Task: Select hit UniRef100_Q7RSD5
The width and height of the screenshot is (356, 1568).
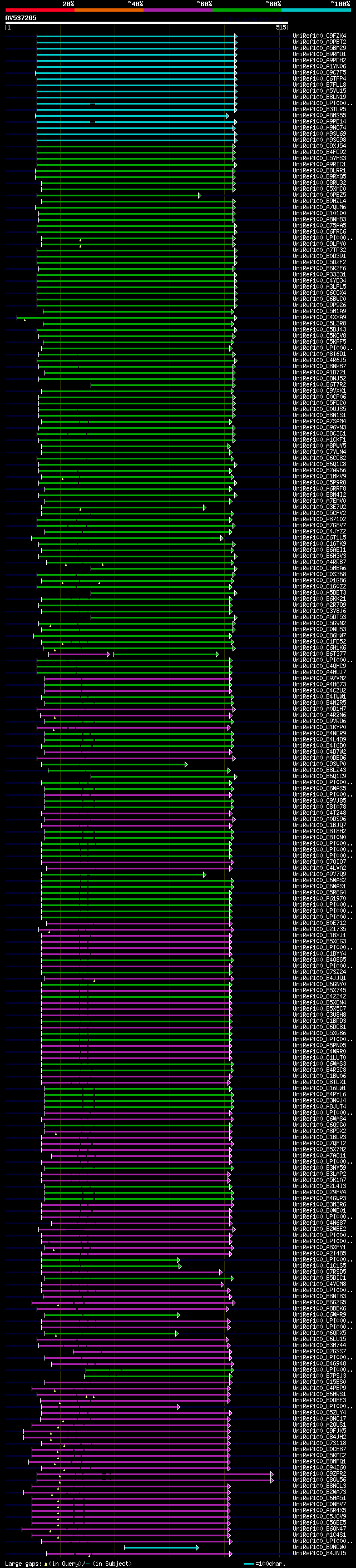Action: coord(319,1272)
